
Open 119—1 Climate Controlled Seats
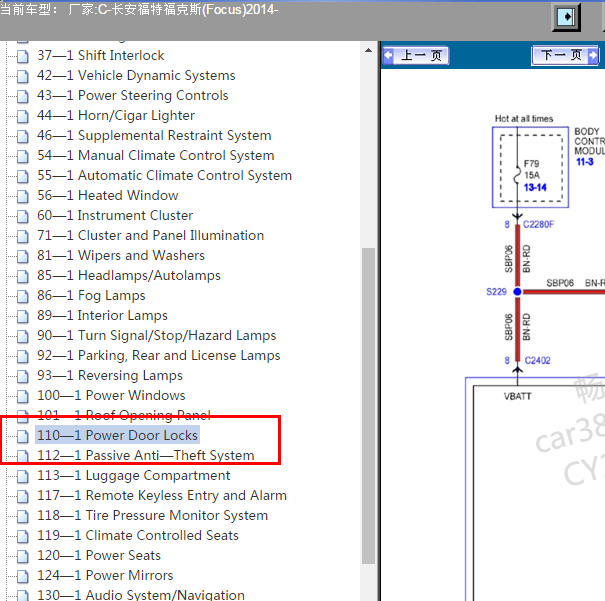tap(138, 536)
